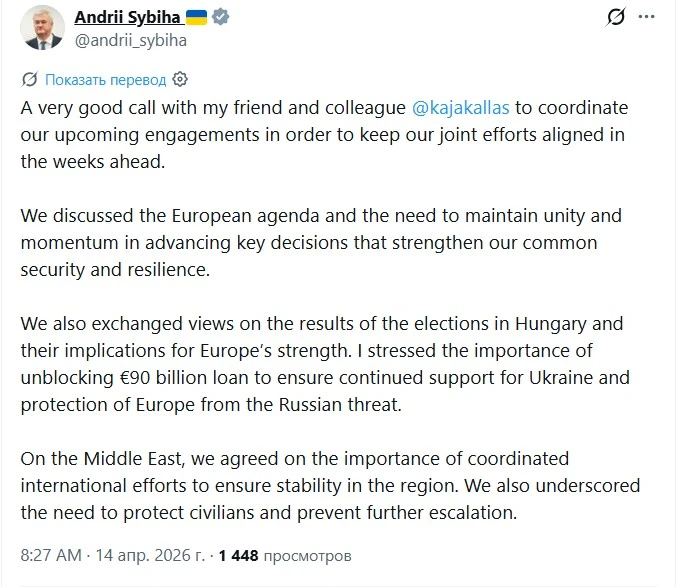680x587 pixels.
Task: Open the @andrii_sybiha handle
Action: 131,40
